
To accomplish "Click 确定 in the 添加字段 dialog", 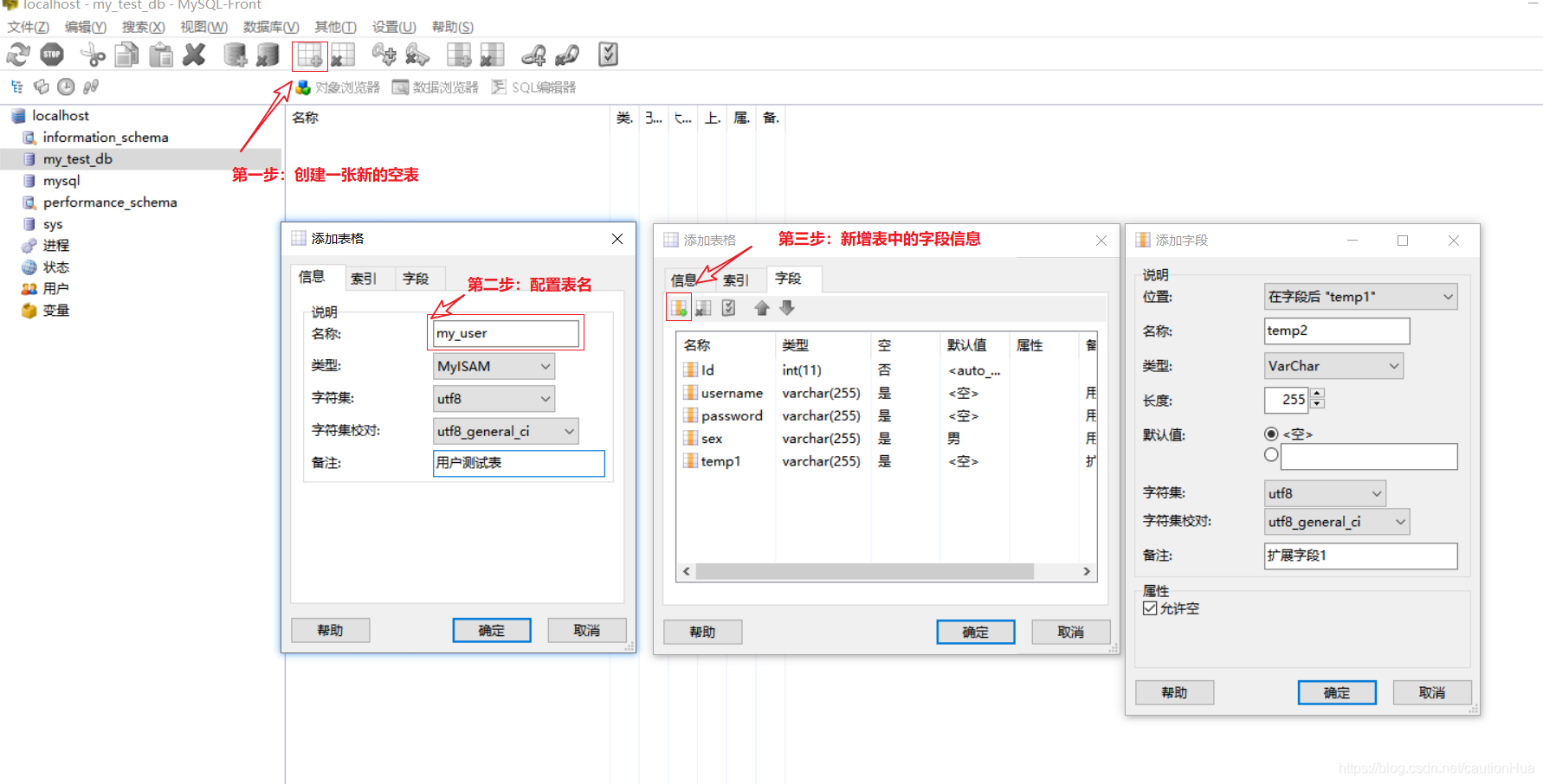I will pos(1337,693).
